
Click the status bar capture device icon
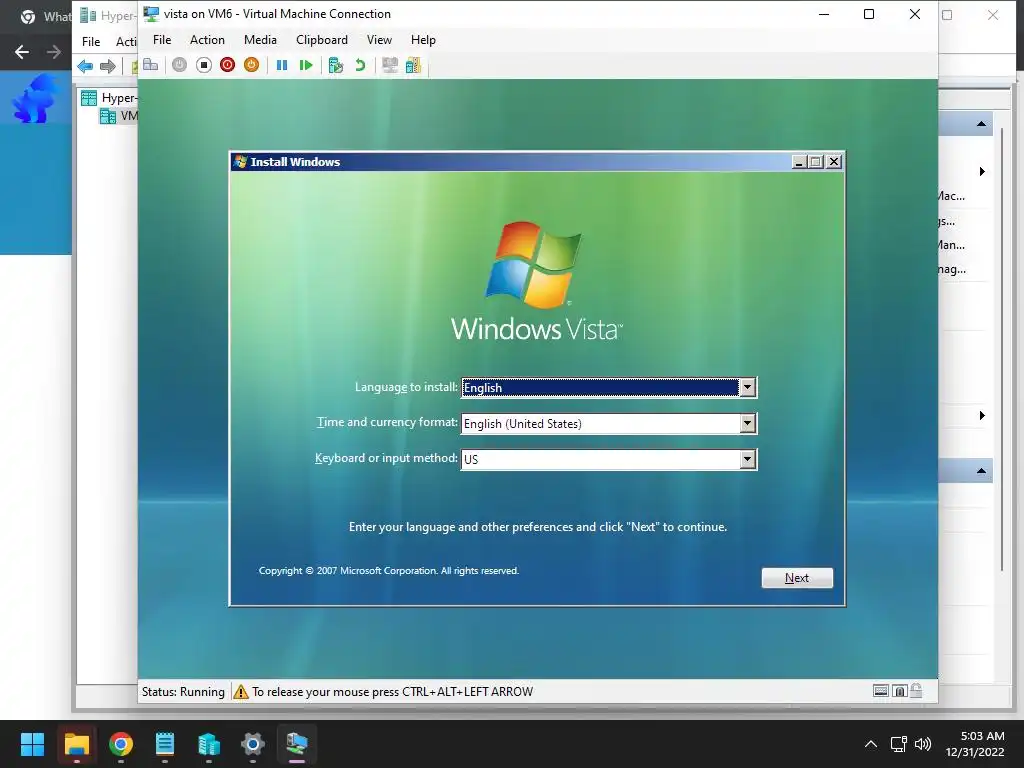point(899,691)
